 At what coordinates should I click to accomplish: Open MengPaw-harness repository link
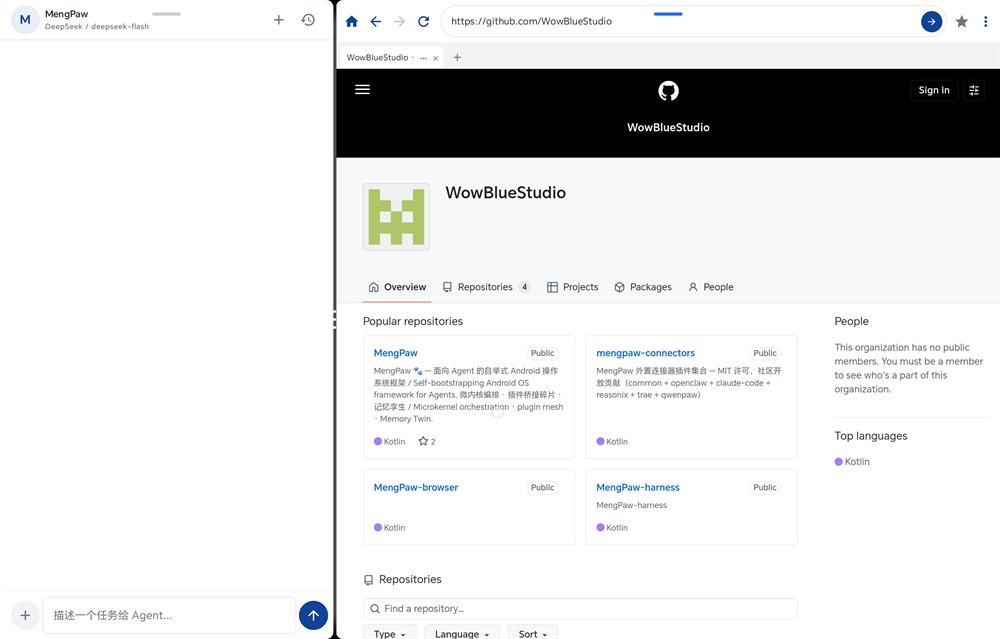point(638,487)
